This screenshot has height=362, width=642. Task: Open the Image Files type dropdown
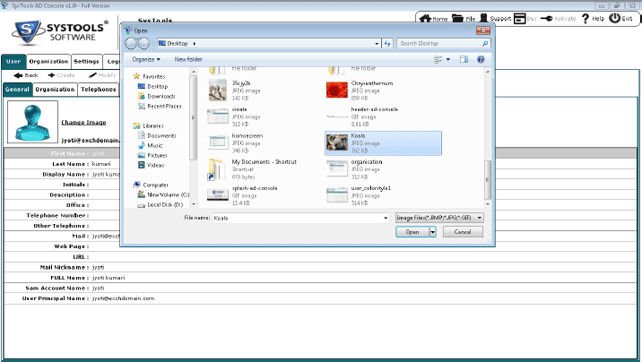[x=439, y=218]
